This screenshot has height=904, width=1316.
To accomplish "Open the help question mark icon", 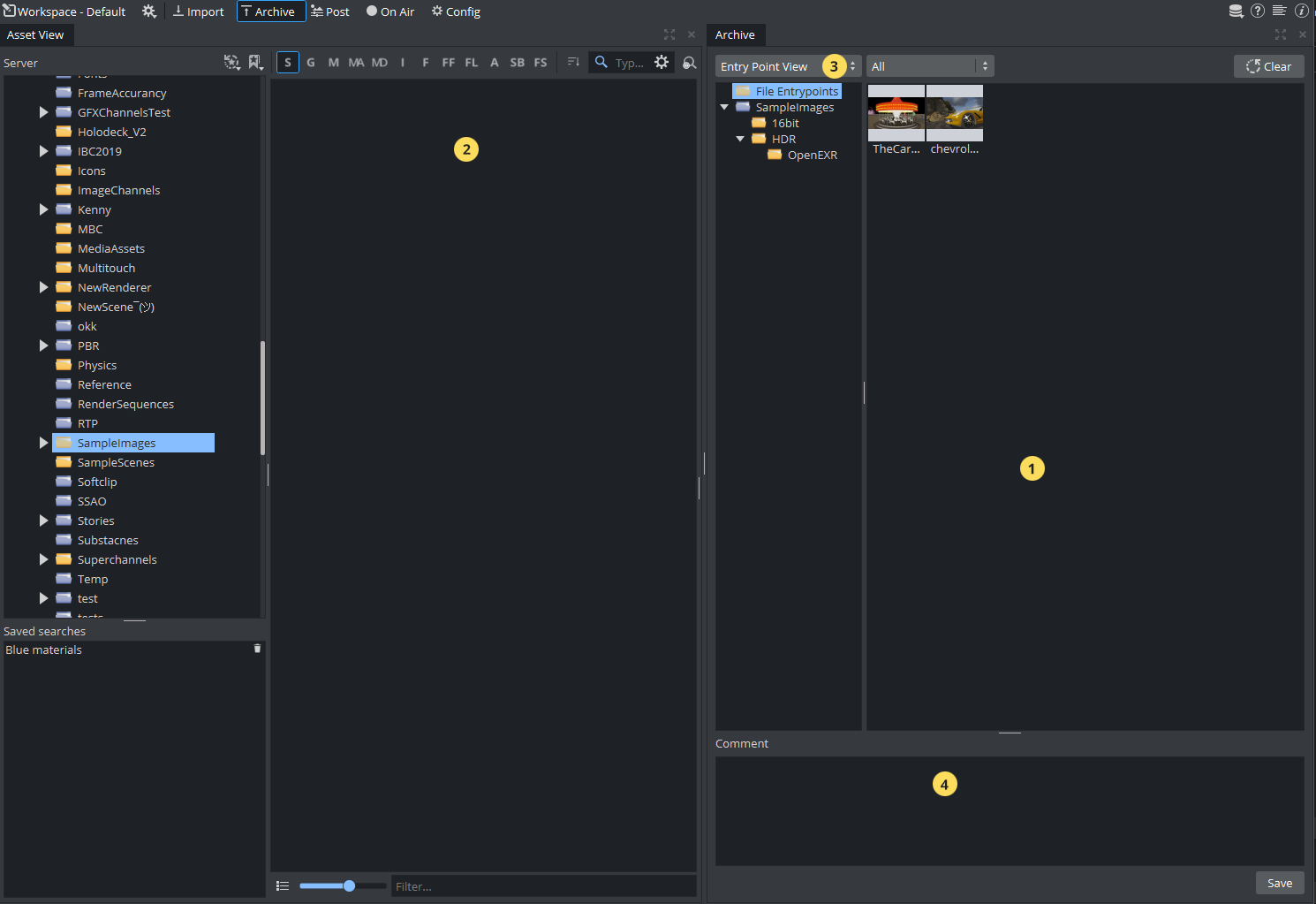I will point(1258,11).
